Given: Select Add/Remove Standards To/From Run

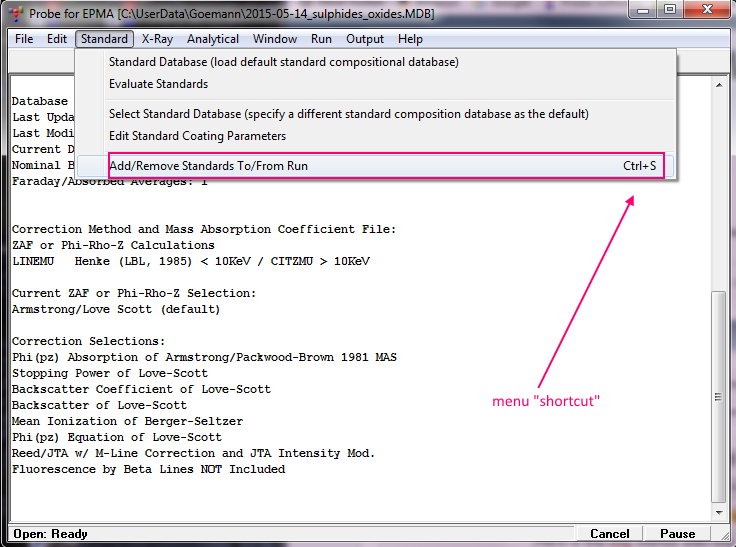Looking at the screenshot, I should click(x=208, y=165).
